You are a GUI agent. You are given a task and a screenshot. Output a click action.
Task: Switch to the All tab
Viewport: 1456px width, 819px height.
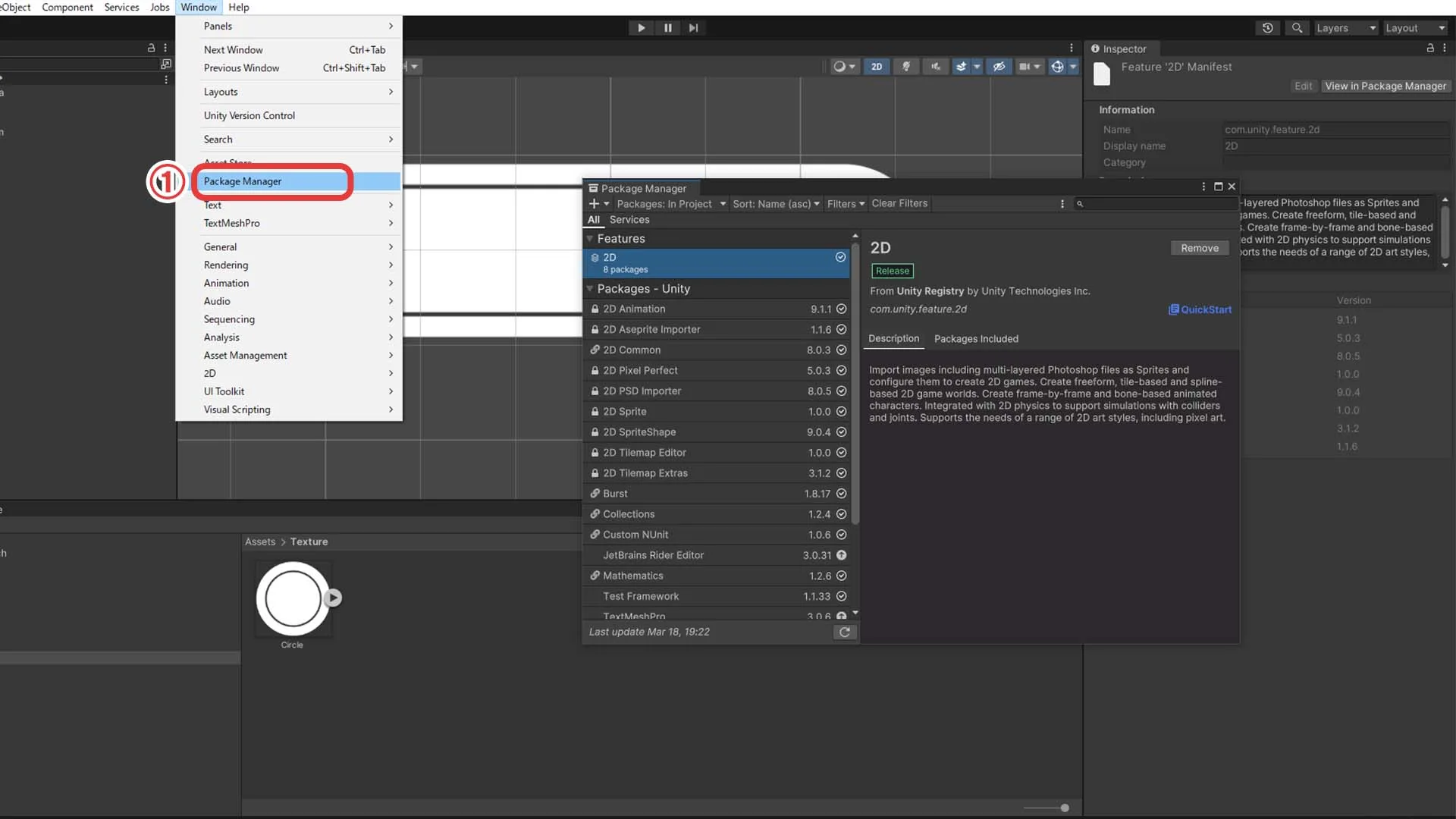pyautogui.click(x=594, y=220)
